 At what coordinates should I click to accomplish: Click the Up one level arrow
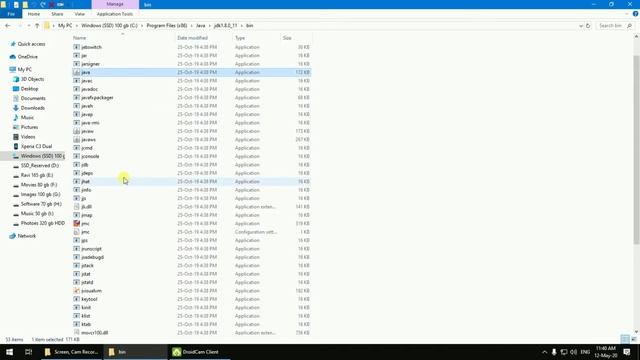[x=37, y=26]
